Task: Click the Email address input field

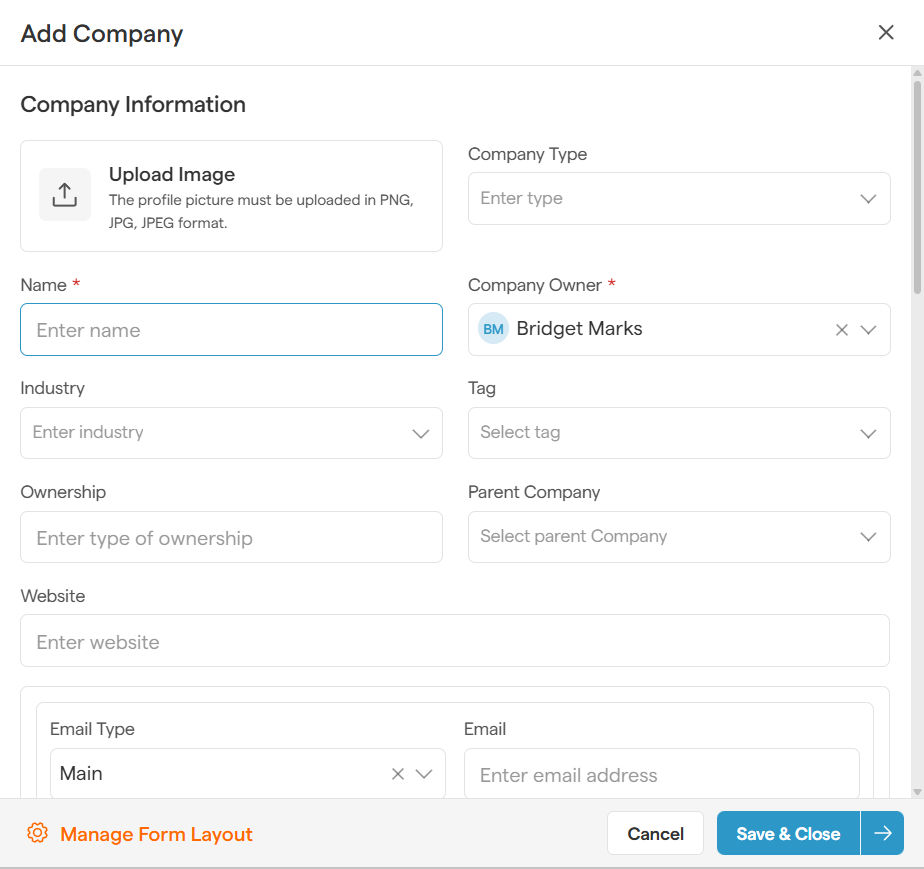Action: (x=661, y=775)
